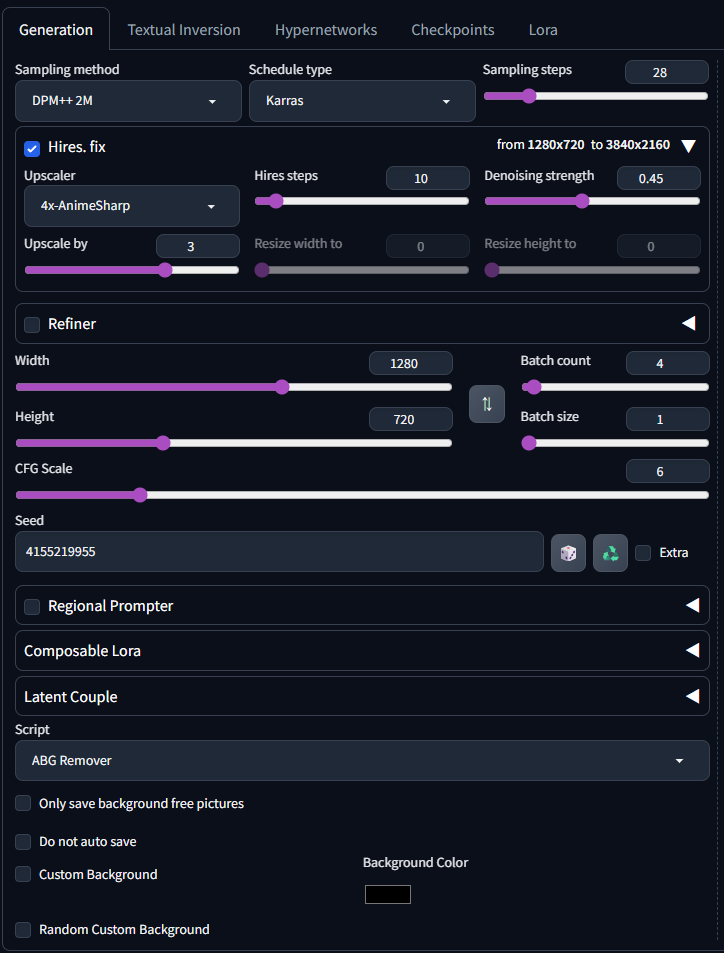This screenshot has height=953, width=724.
Task: Click the CFG Scale slider track
Action: [400, 495]
